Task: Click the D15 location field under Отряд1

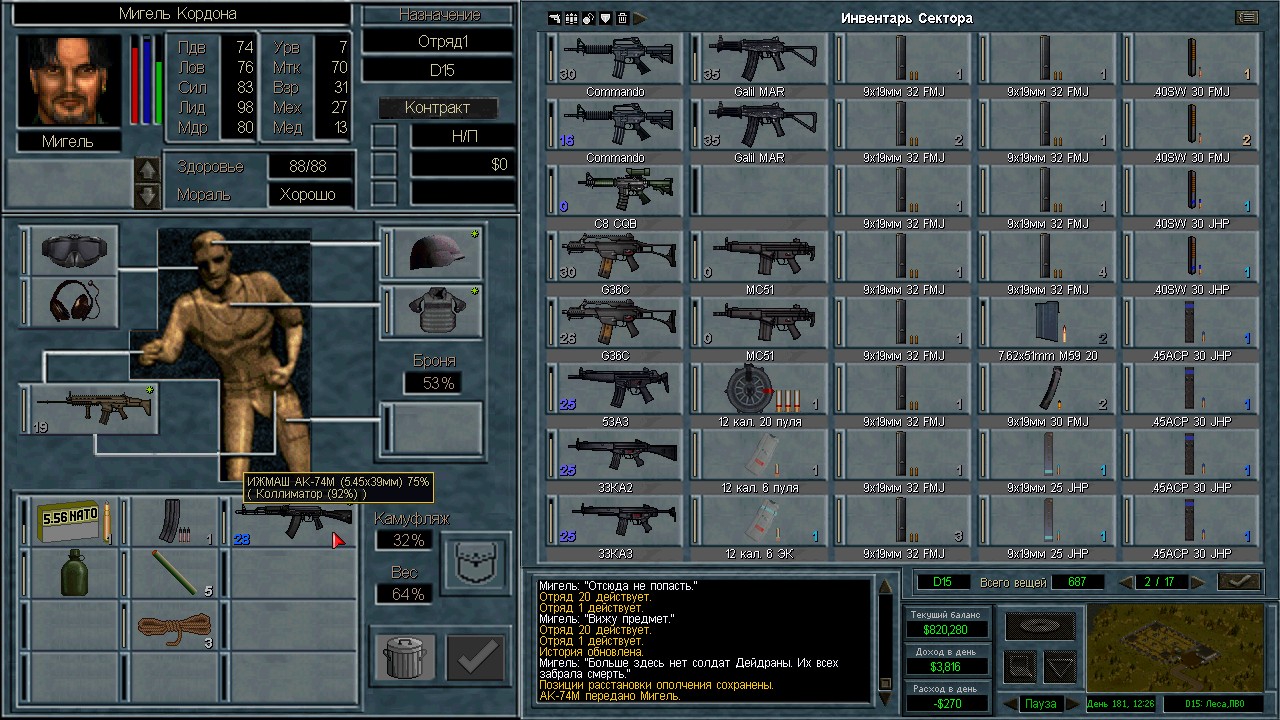Action: coord(439,71)
